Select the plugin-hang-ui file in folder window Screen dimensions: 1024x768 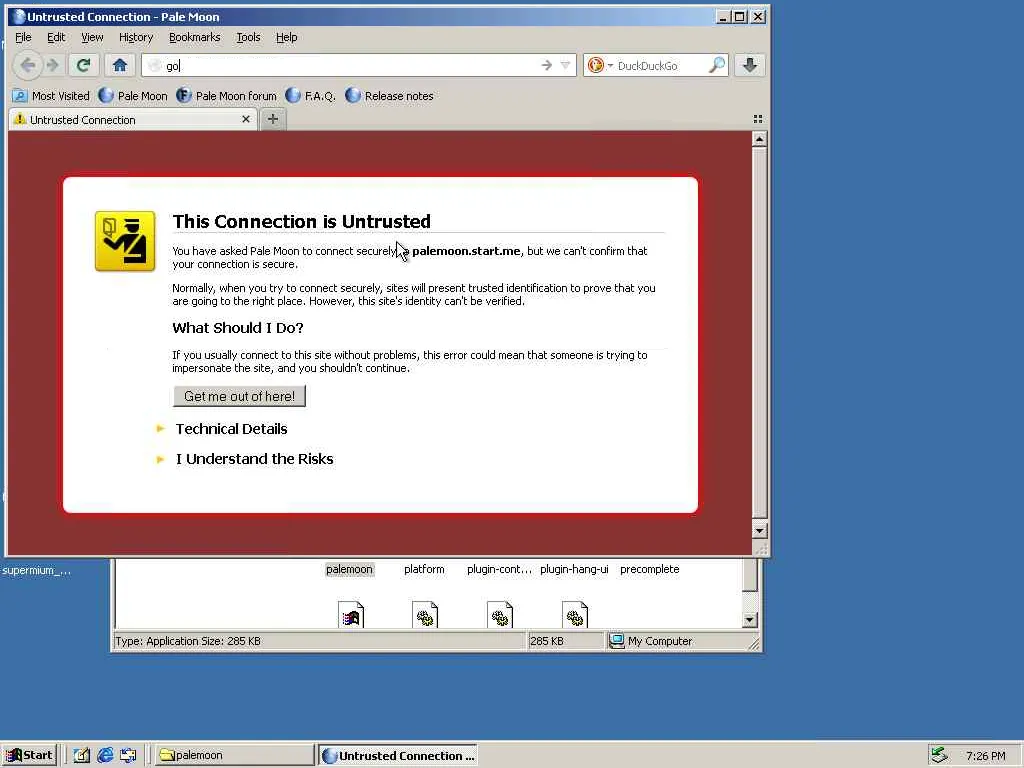574,569
